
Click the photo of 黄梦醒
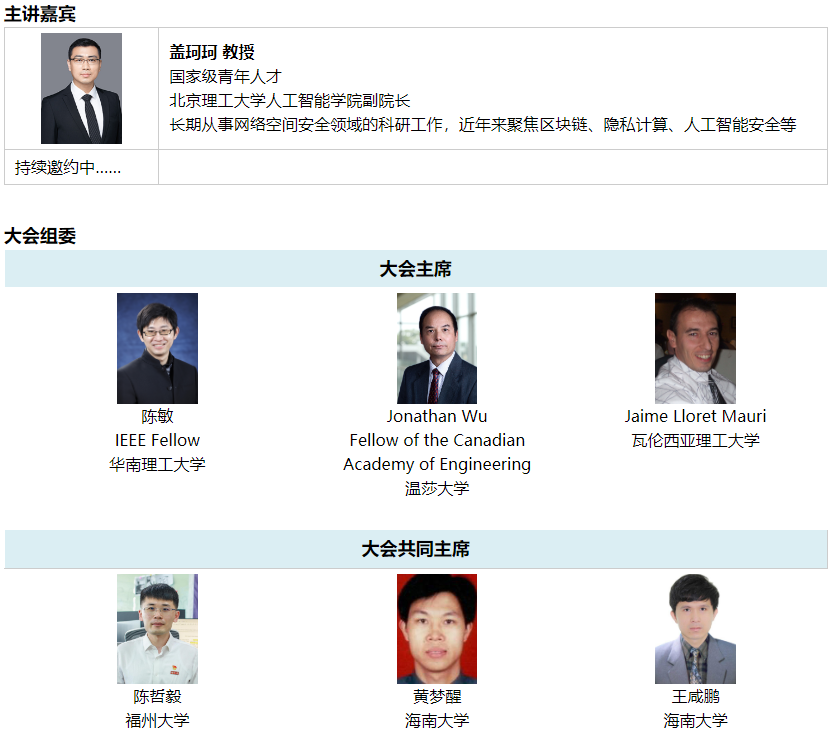tap(437, 628)
